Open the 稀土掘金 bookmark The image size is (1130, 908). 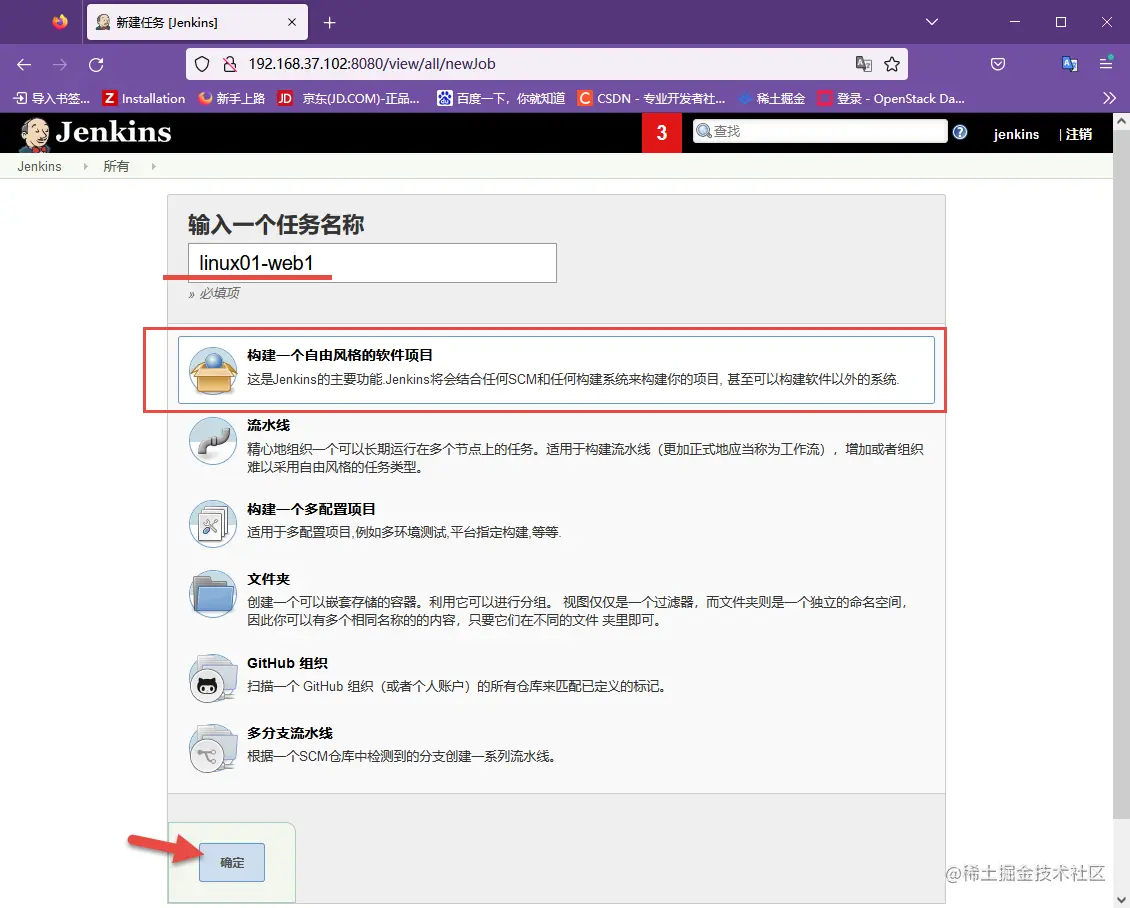point(772,98)
